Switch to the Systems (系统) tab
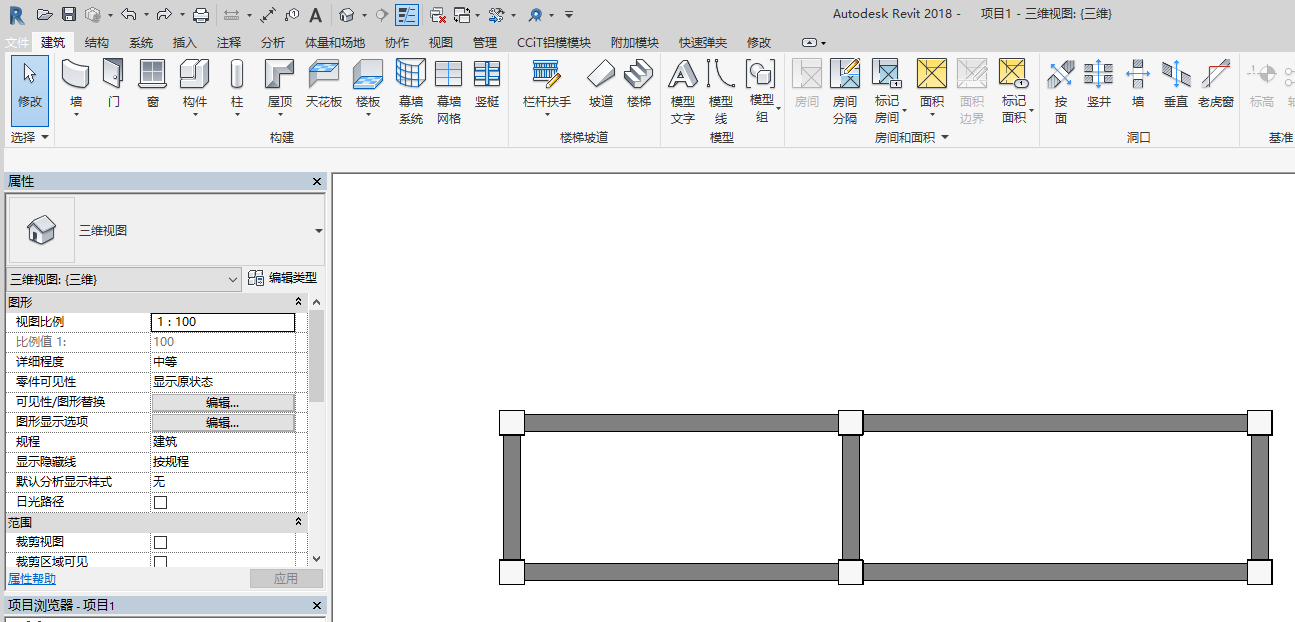Screen dimensions: 1295x622 (x=141, y=43)
